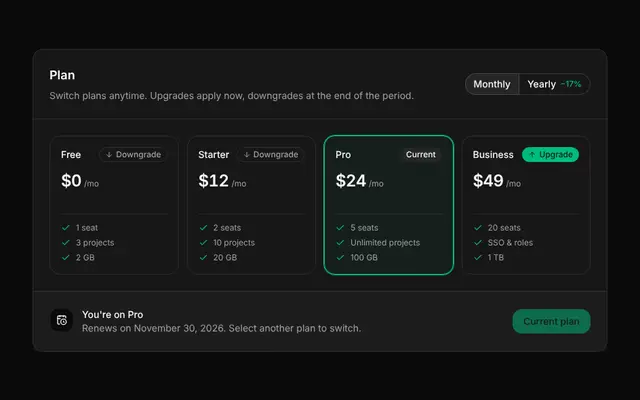Click the 'Plan' section heading
Screen dimensions: 640x400
[x=62, y=75]
